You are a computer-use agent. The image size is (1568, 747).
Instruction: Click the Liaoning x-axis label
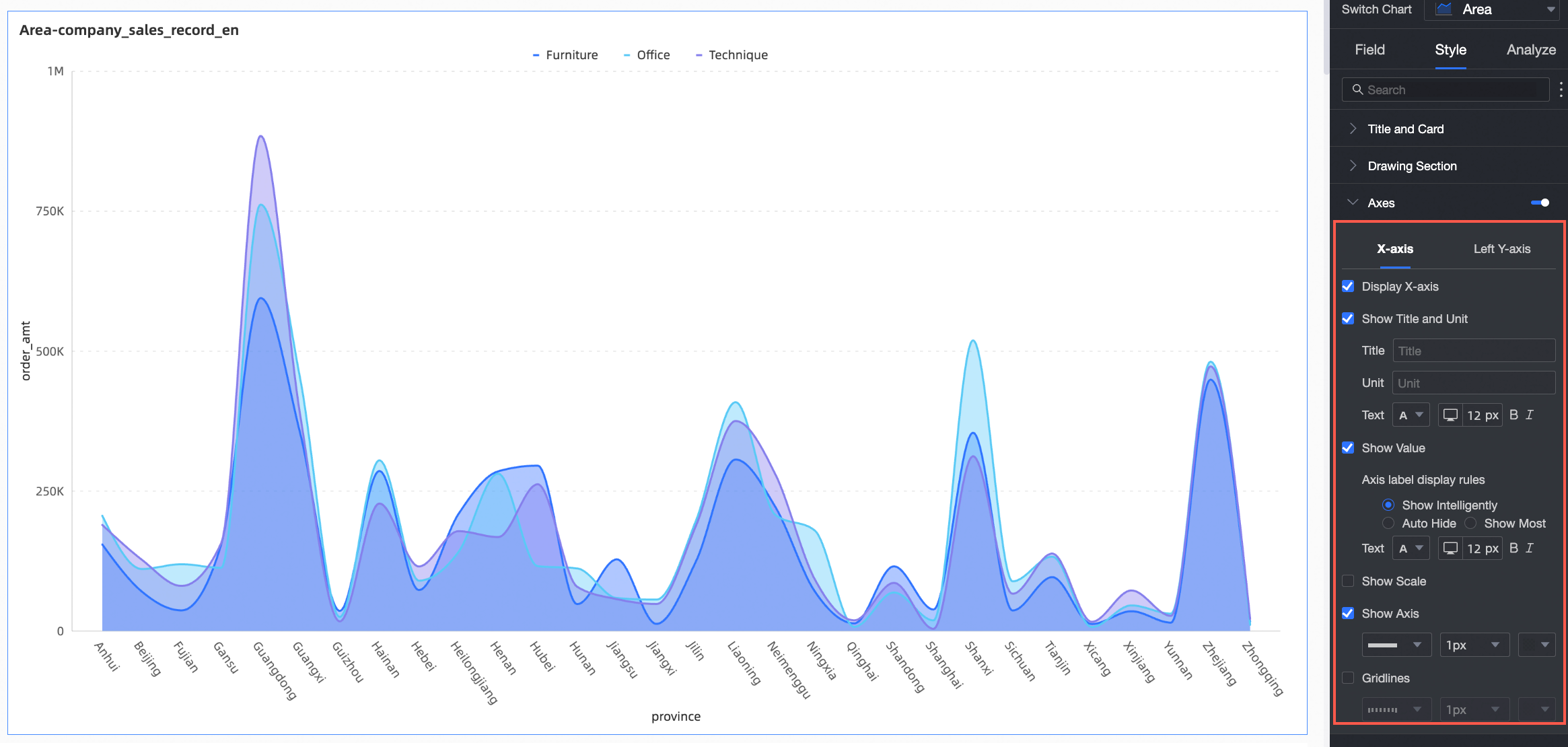coord(744,663)
